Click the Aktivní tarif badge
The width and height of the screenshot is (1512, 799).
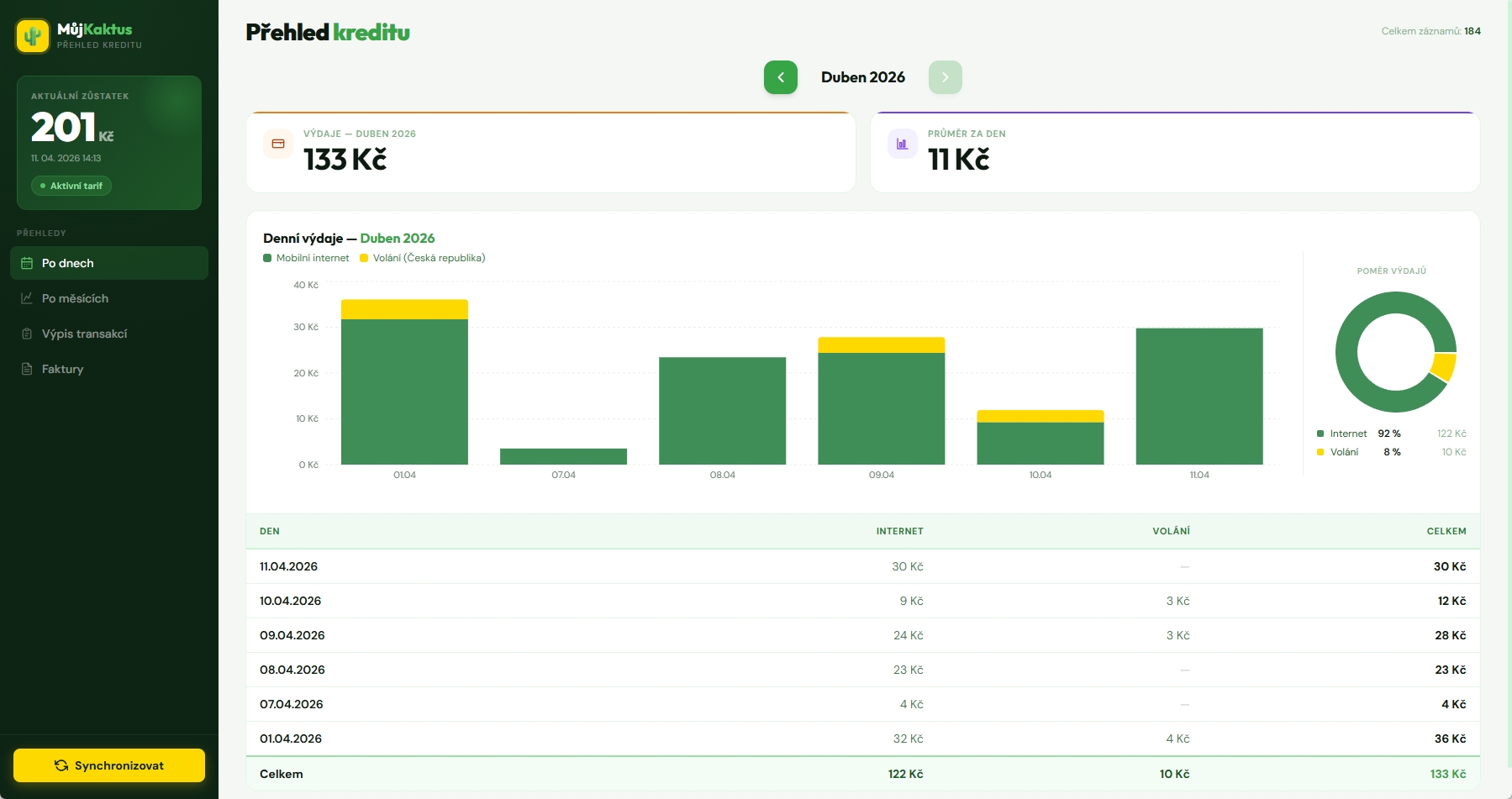pos(71,186)
